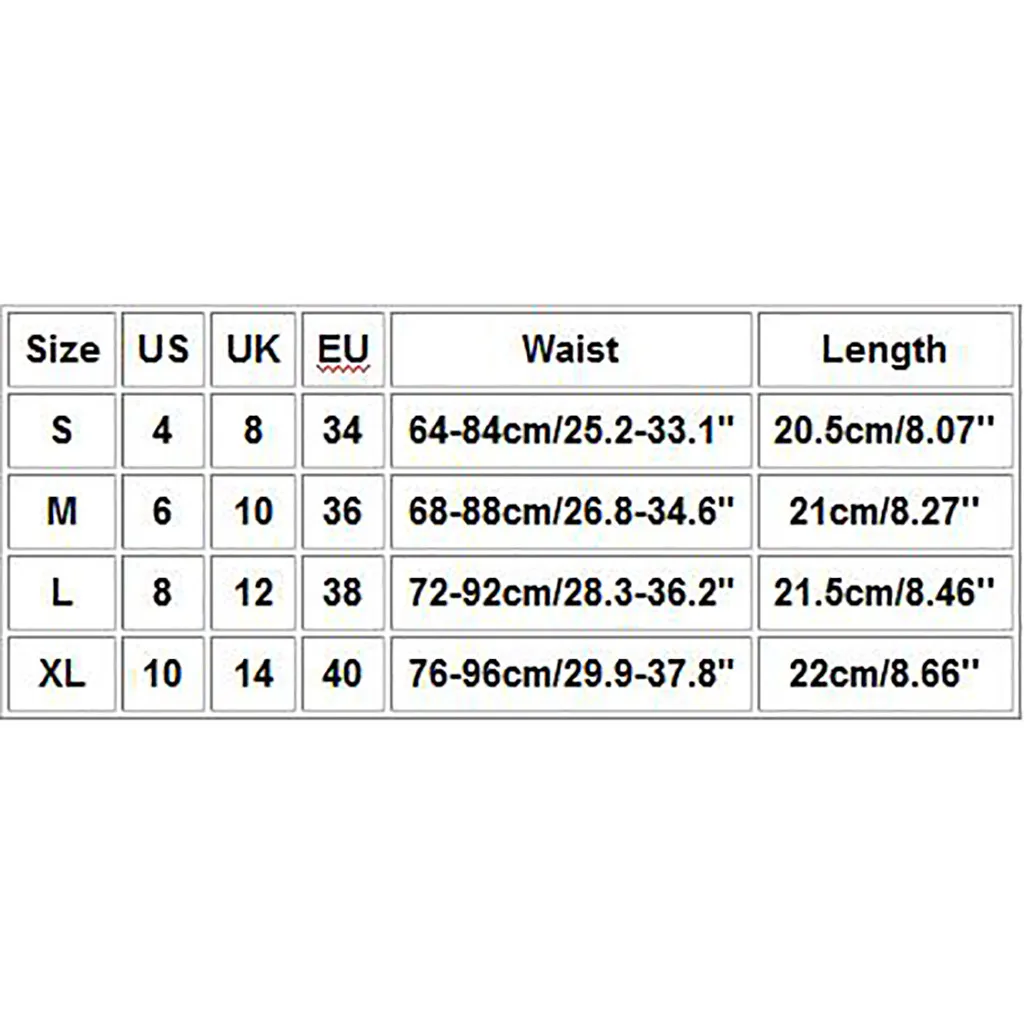This screenshot has width=1024, height=1024.
Task: Select the XL size row label
Action: click(63, 673)
